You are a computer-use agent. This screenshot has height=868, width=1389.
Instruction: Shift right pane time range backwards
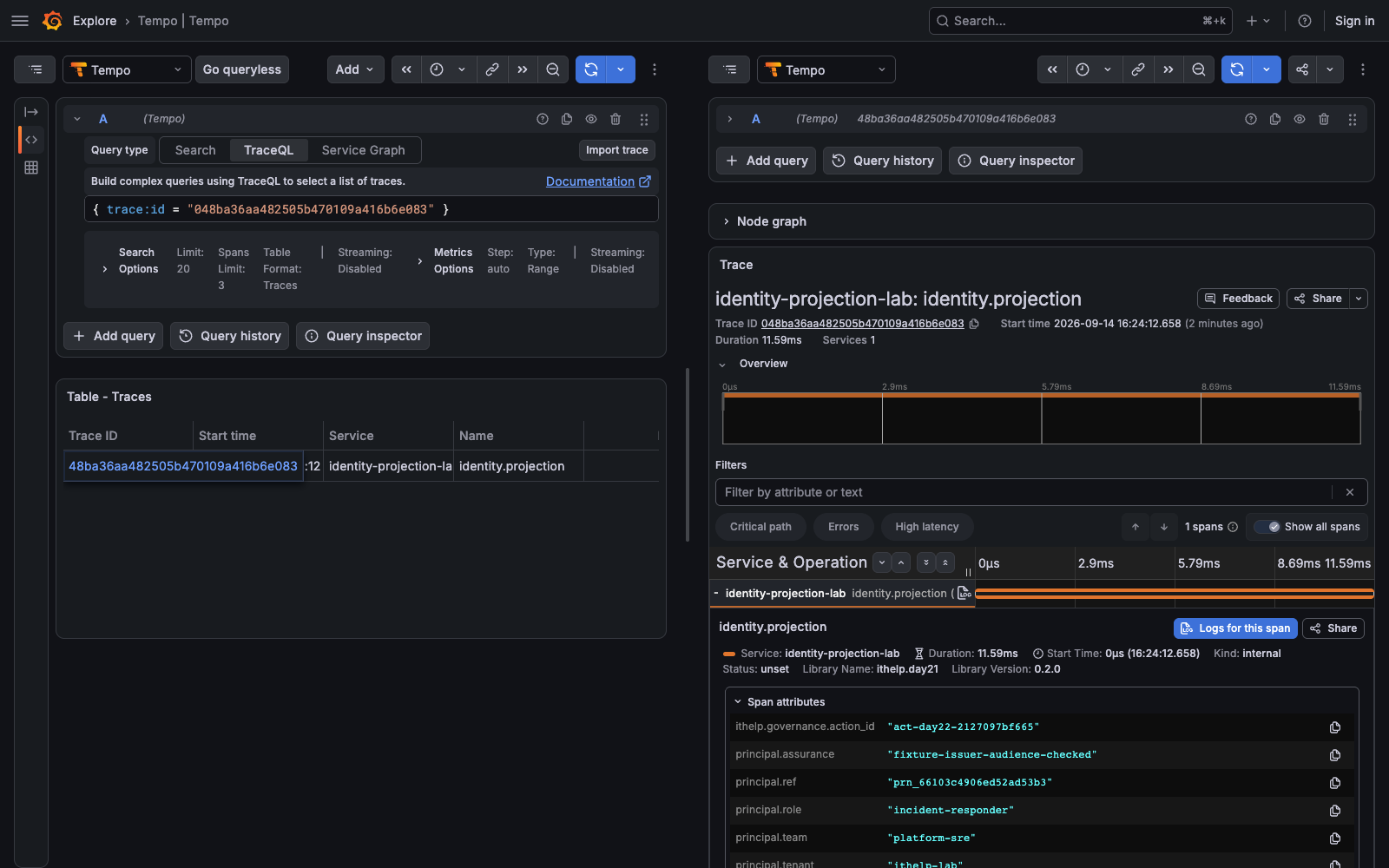(1052, 69)
